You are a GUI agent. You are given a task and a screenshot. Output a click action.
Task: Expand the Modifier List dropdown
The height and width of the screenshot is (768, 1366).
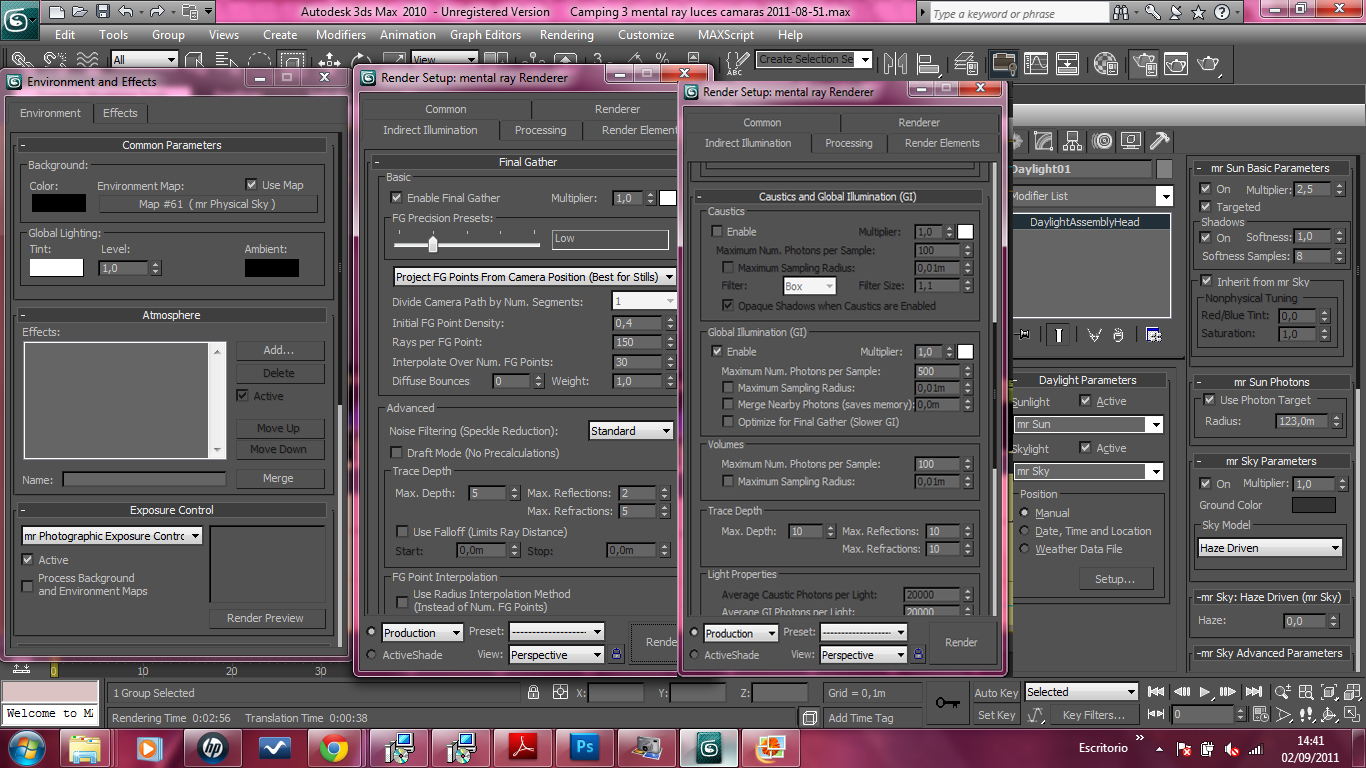1090,196
